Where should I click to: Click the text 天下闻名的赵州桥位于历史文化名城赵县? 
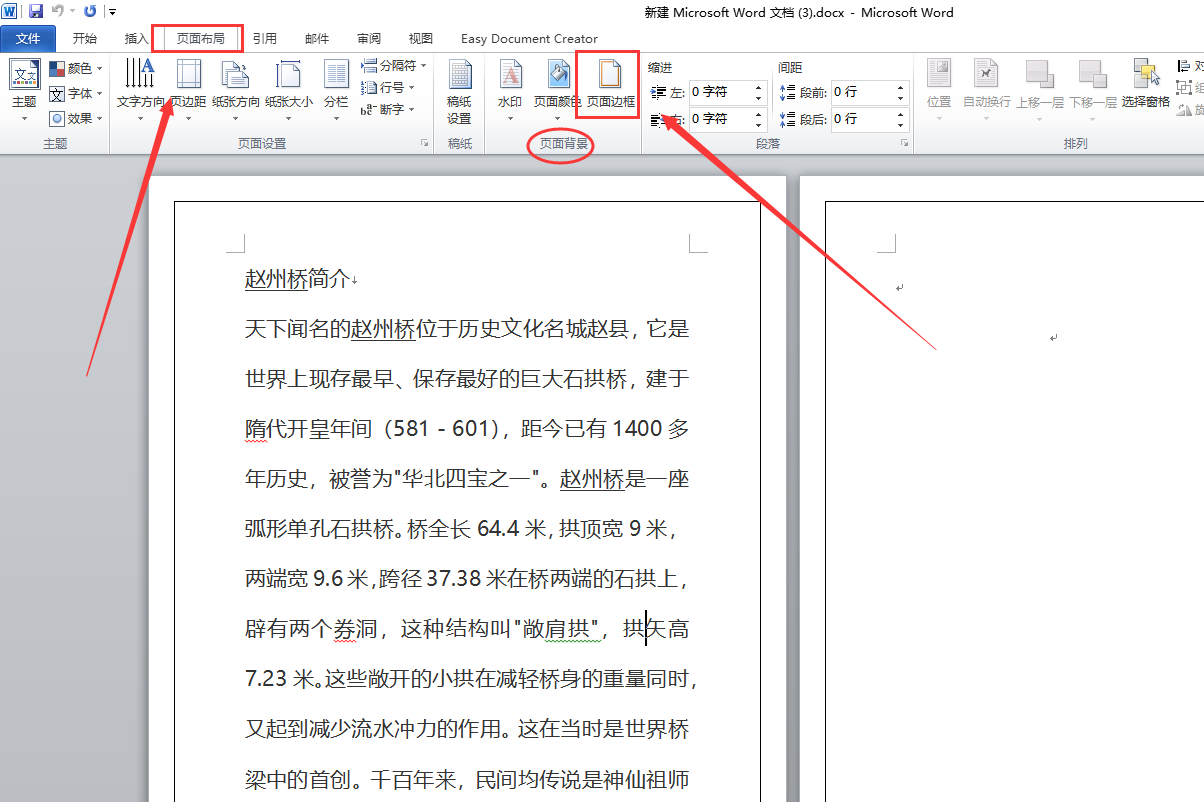coord(436,329)
